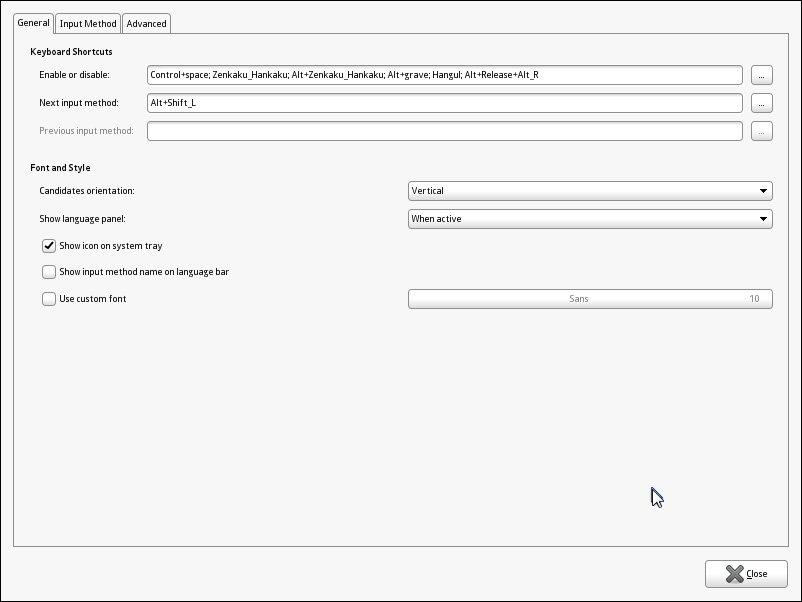This screenshot has height=602, width=802.
Task: Open shortcut editor for Previous input method
Action: coord(761,131)
